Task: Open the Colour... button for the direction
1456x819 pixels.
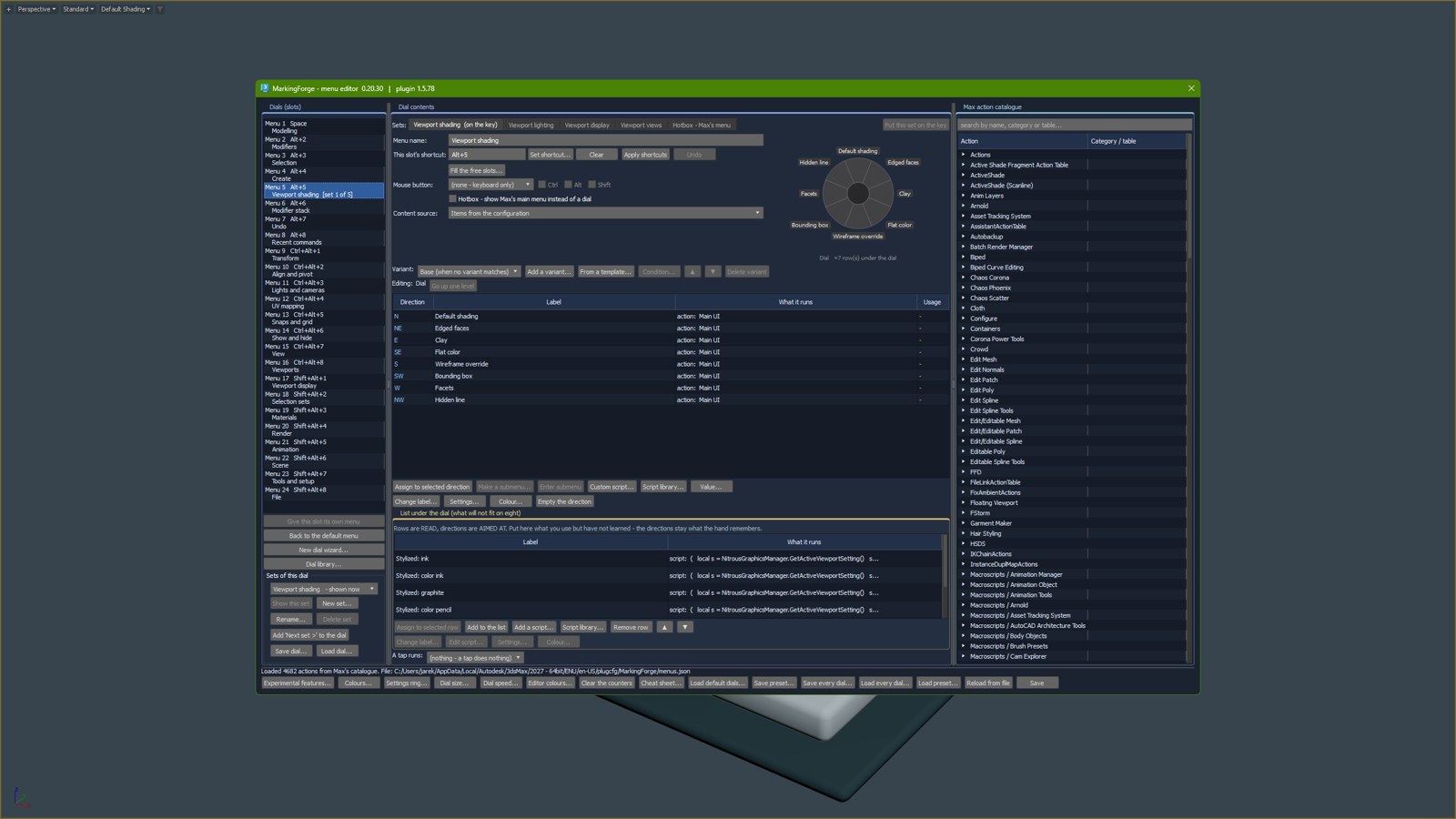Action: click(511, 501)
